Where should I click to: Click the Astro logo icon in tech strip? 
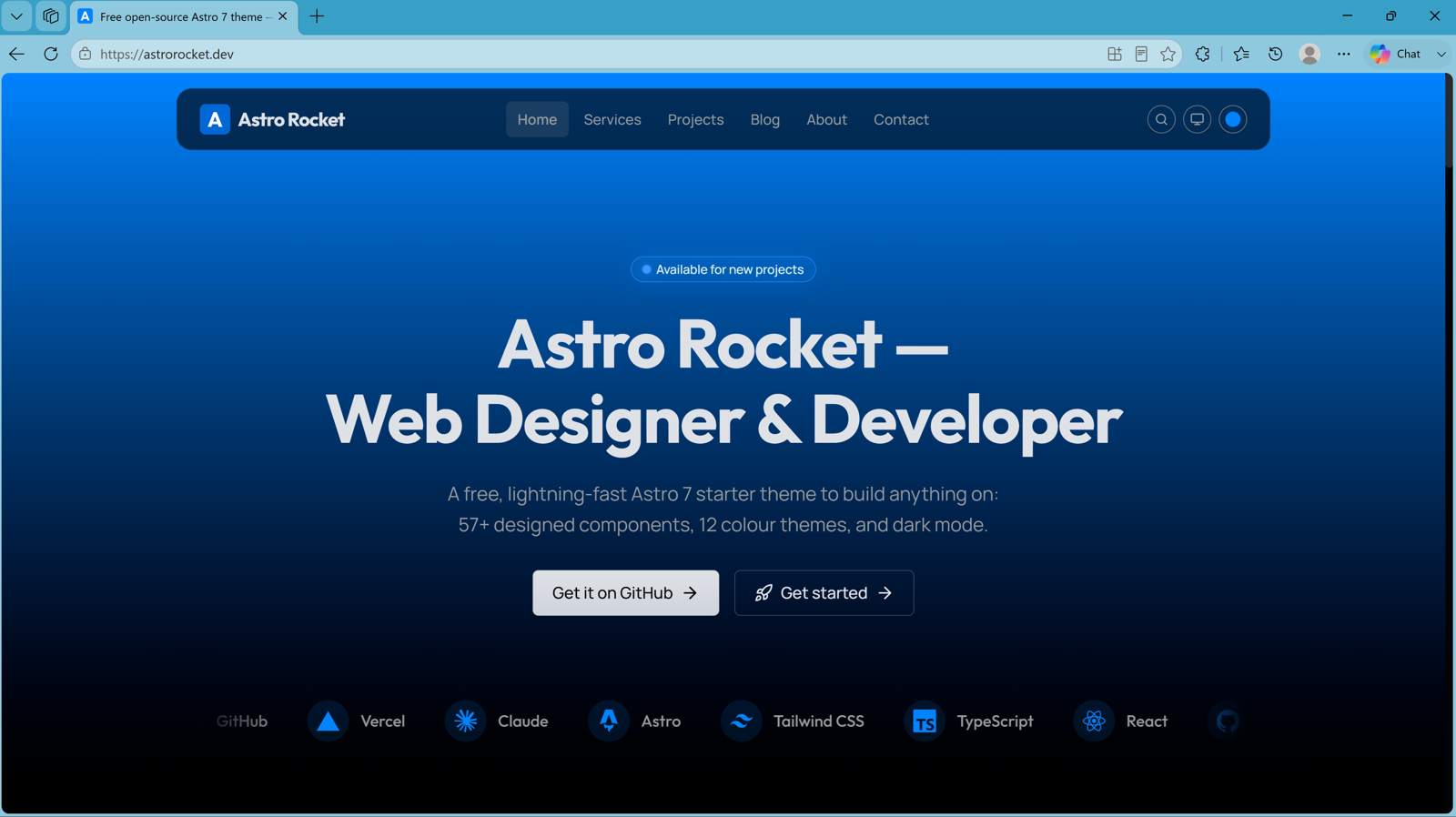pos(609,721)
